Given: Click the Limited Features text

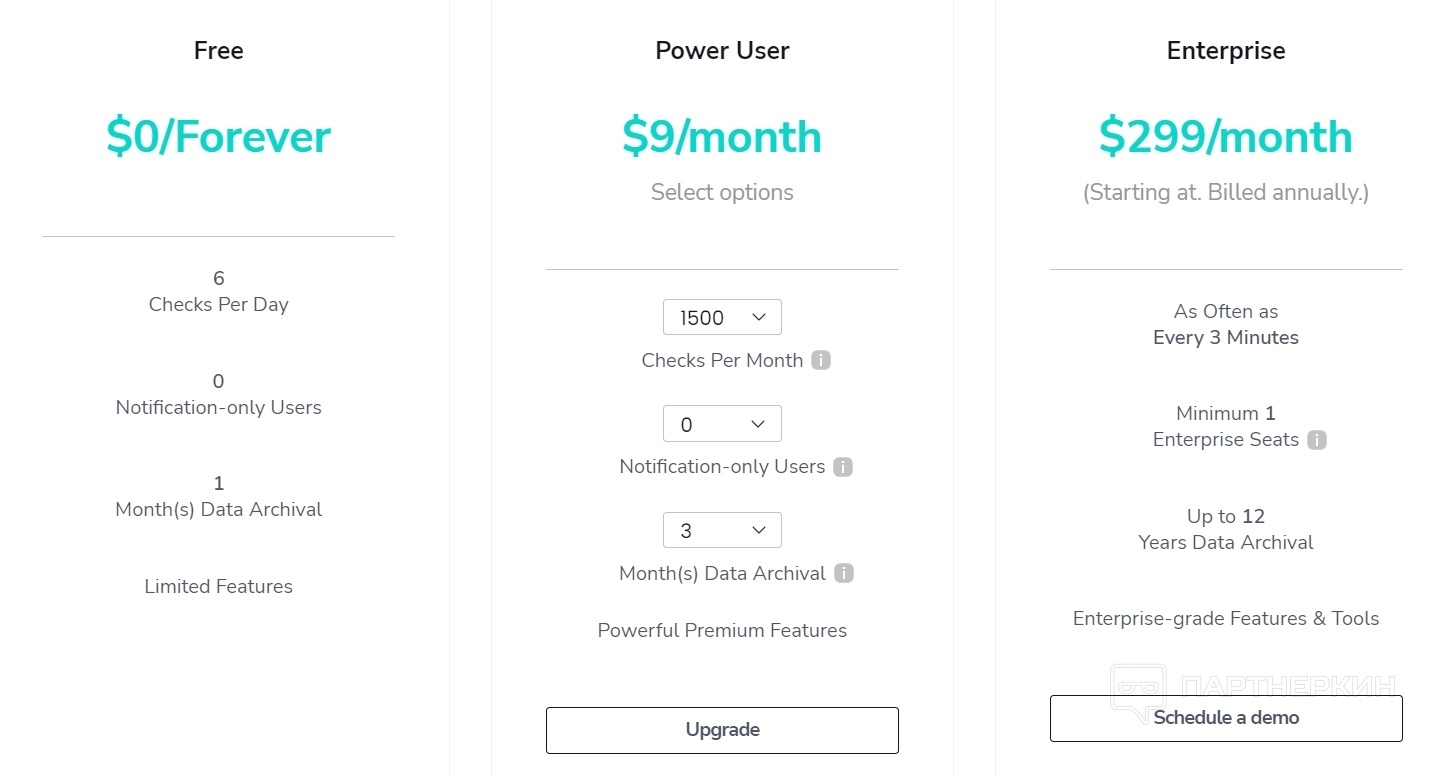Looking at the screenshot, I should coord(219,587).
